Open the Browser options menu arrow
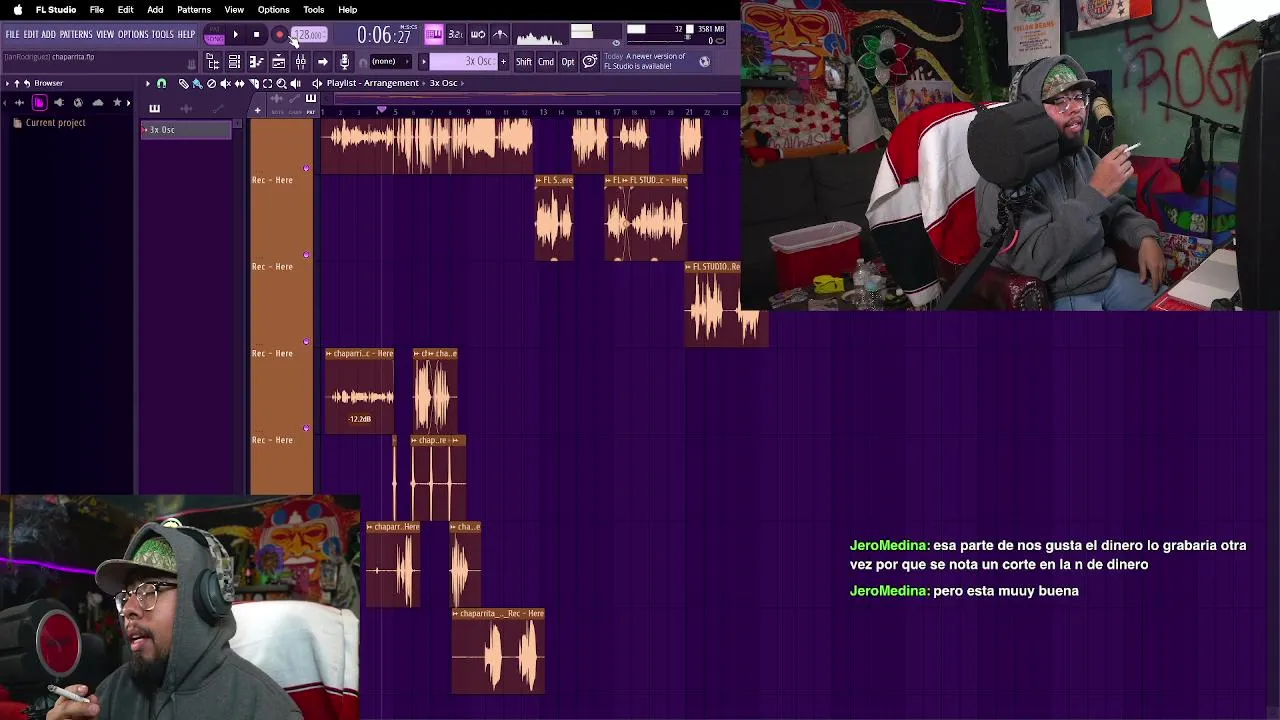This screenshot has width=1280, height=720. [x=7, y=83]
